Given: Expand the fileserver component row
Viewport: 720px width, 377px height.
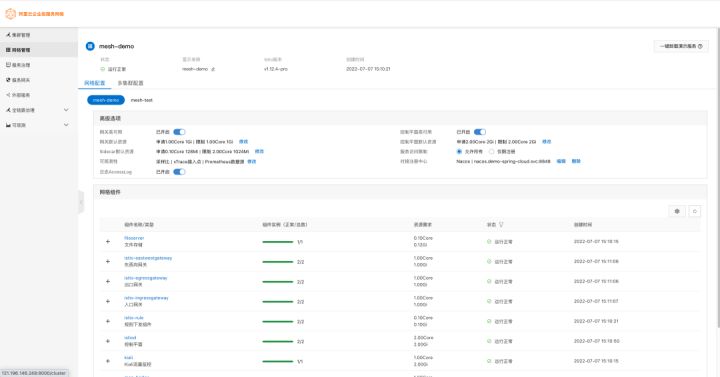Looking at the screenshot, I should [108, 242].
